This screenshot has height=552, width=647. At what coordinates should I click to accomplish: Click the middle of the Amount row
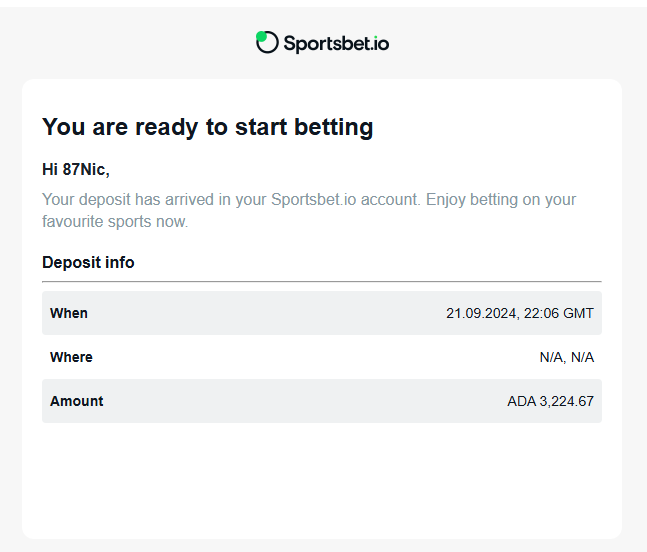click(x=321, y=401)
